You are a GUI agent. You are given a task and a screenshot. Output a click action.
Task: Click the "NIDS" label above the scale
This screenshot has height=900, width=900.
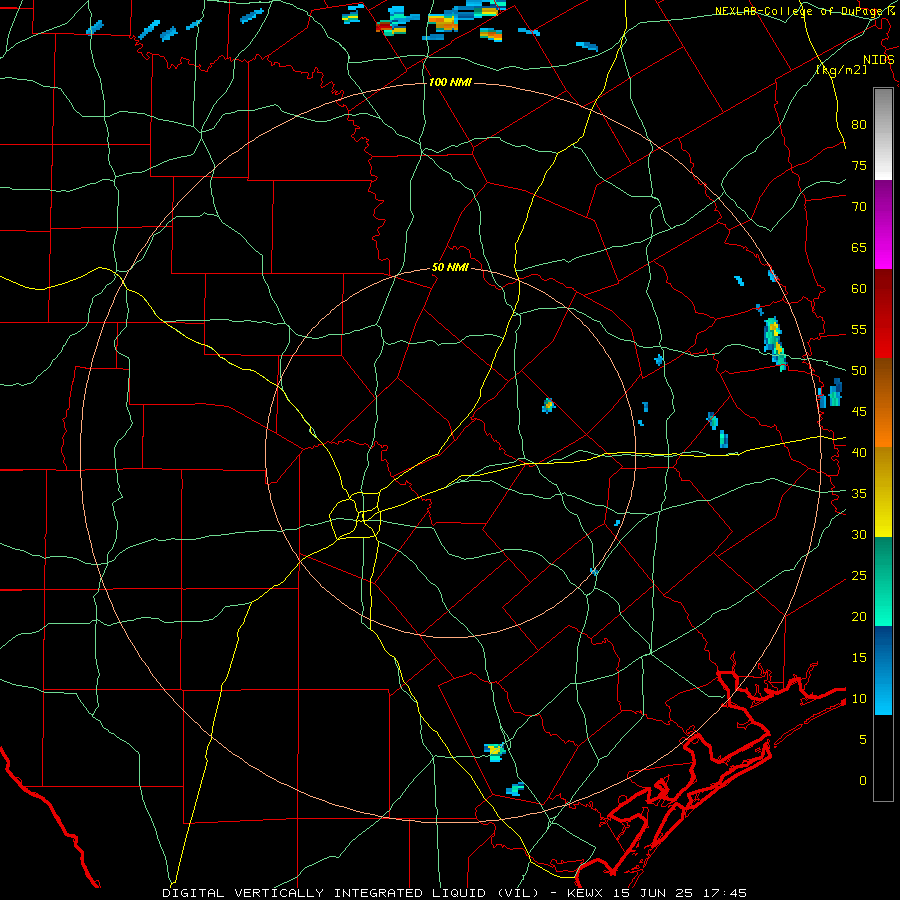(x=878, y=60)
